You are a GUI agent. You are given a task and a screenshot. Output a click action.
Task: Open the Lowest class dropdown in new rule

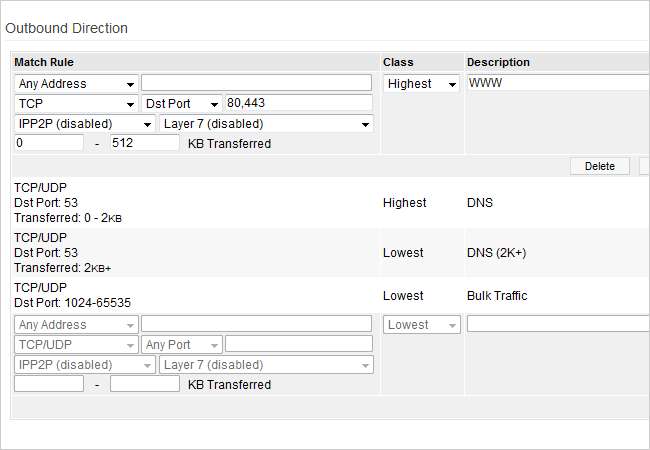tap(422, 325)
